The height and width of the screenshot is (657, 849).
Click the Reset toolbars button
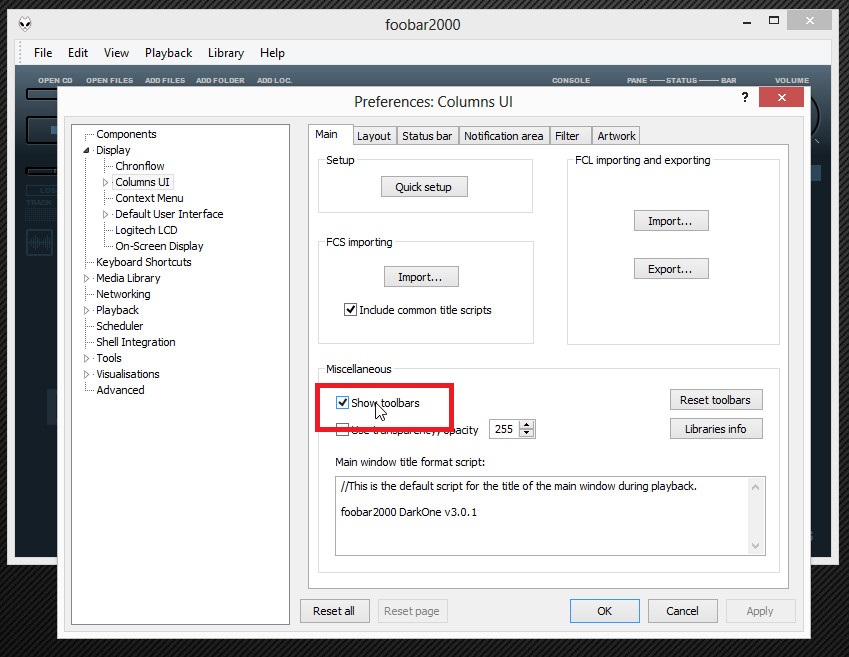(x=716, y=400)
